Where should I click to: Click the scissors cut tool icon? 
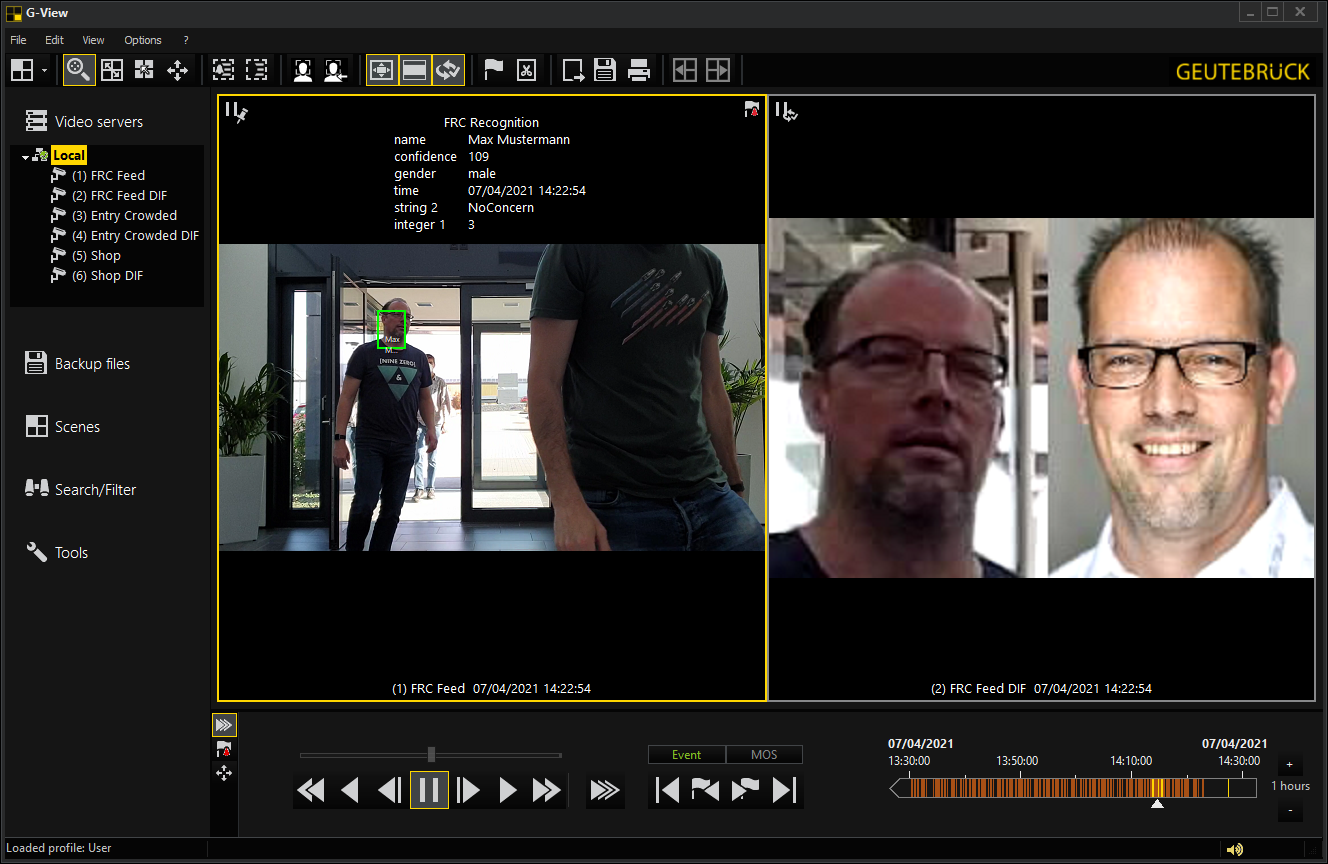(526, 70)
